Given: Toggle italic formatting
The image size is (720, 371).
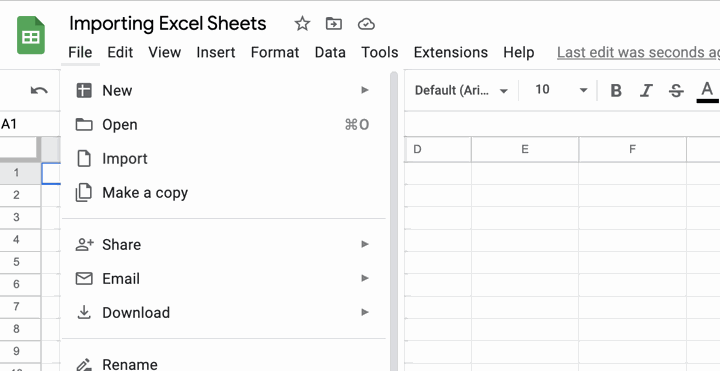Looking at the screenshot, I should pyautogui.click(x=646, y=91).
